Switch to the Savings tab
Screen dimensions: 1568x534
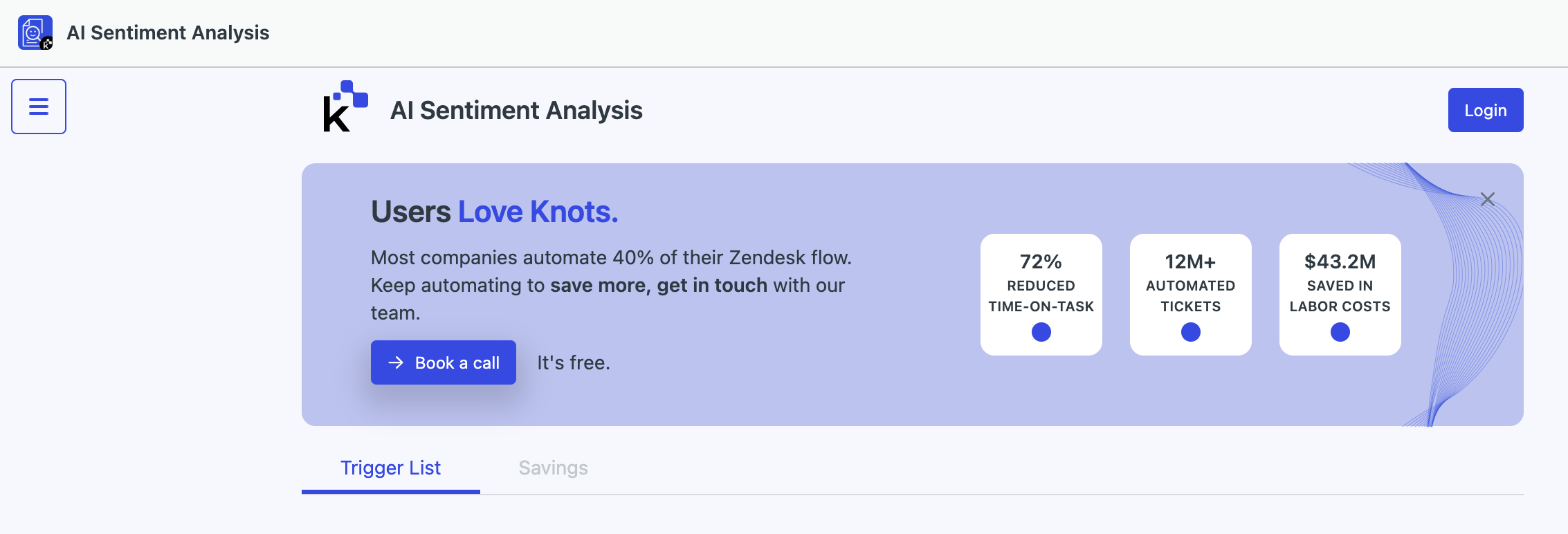tap(554, 468)
